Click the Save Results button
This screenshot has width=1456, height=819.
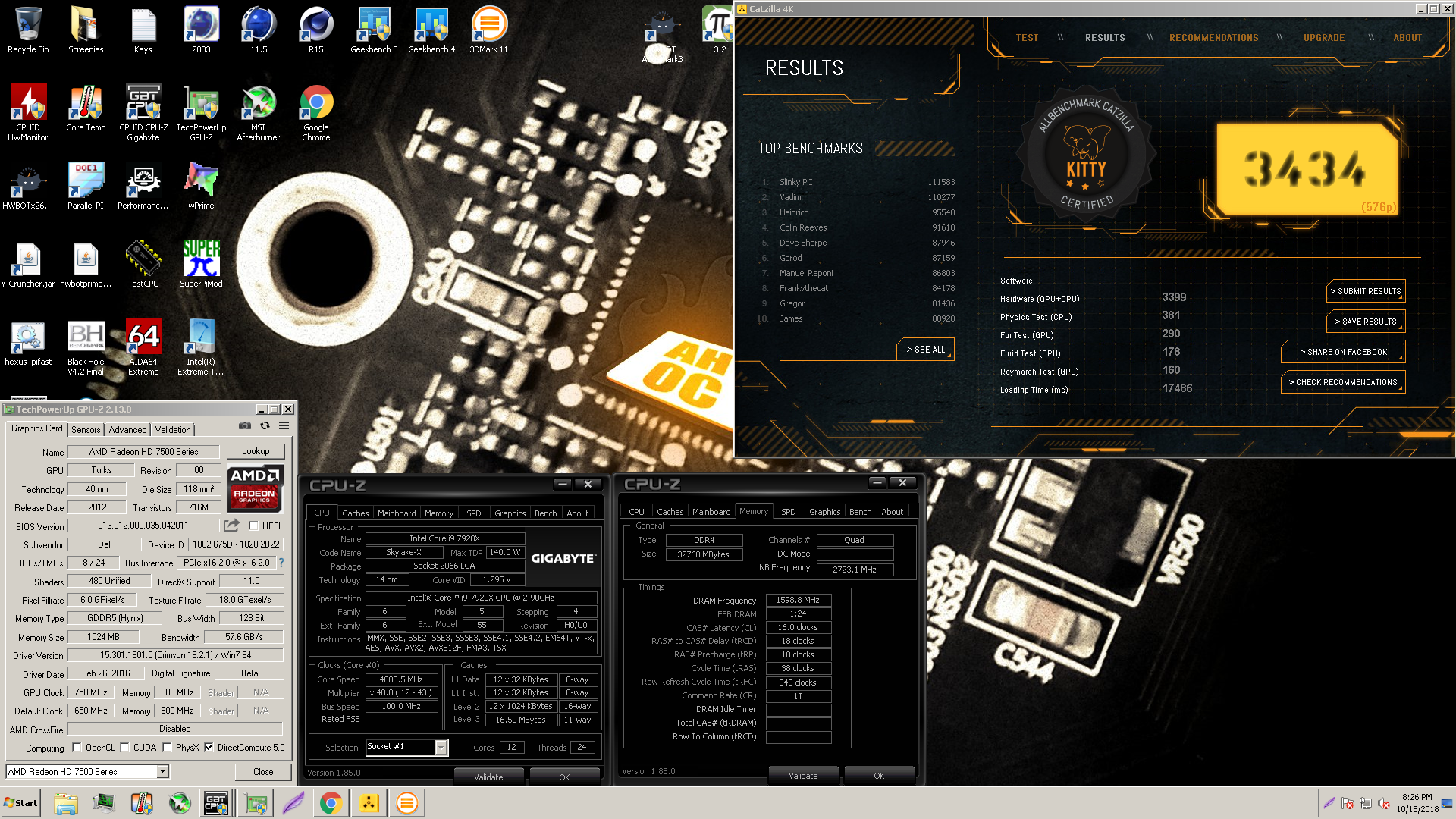(x=1366, y=322)
